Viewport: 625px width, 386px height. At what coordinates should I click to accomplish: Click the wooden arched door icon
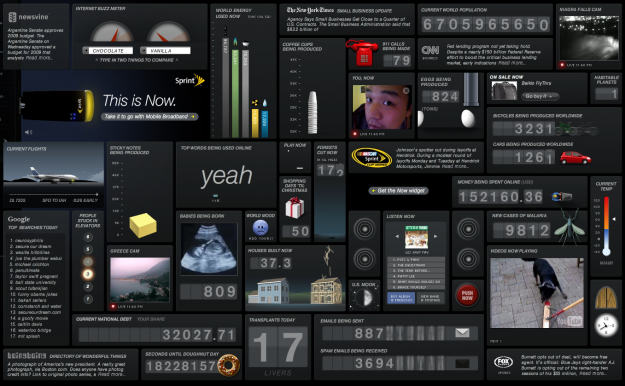(x=606, y=297)
